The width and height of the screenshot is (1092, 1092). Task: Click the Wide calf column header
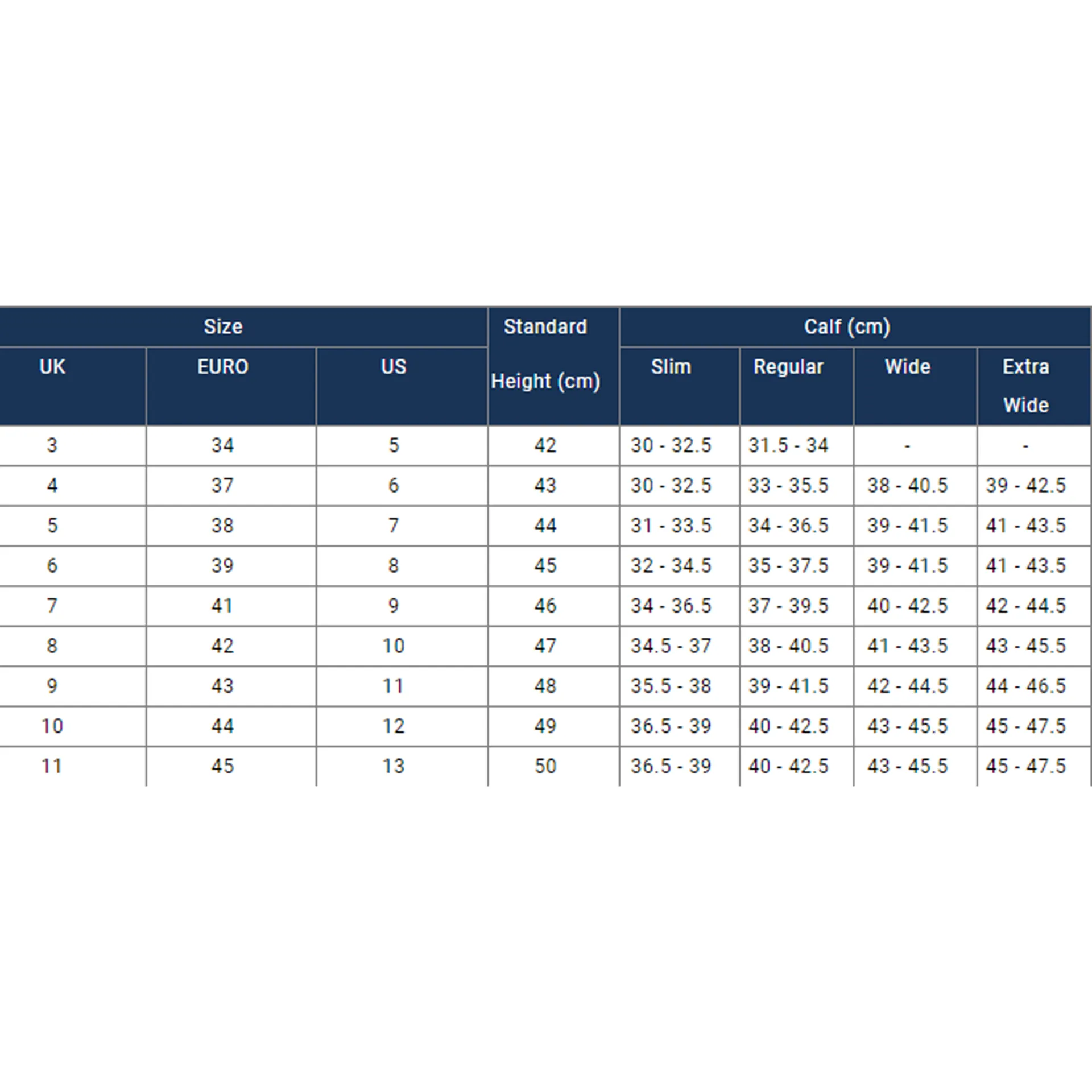tap(908, 367)
